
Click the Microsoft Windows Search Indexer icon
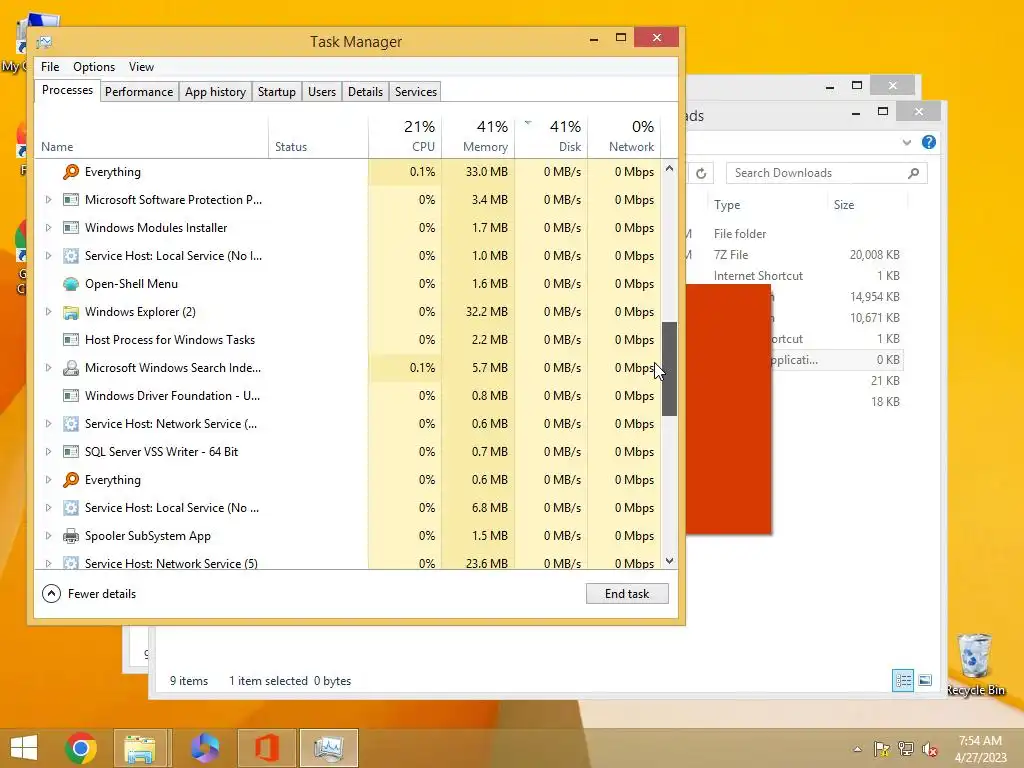tap(71, 368)
